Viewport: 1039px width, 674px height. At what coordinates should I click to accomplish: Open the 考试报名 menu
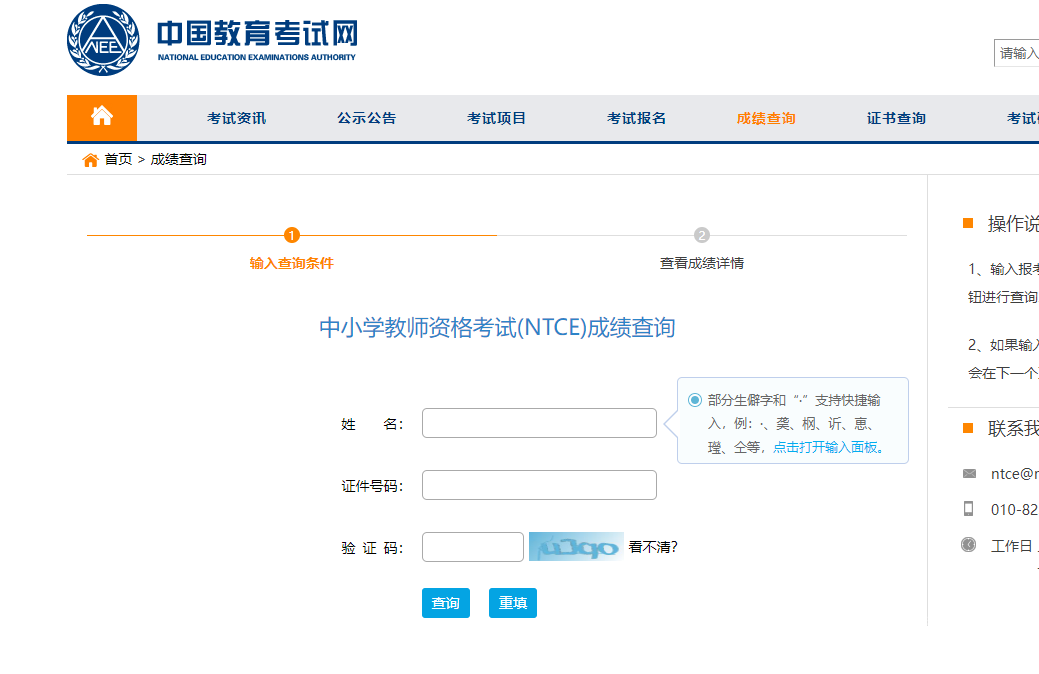click(637, 118)
